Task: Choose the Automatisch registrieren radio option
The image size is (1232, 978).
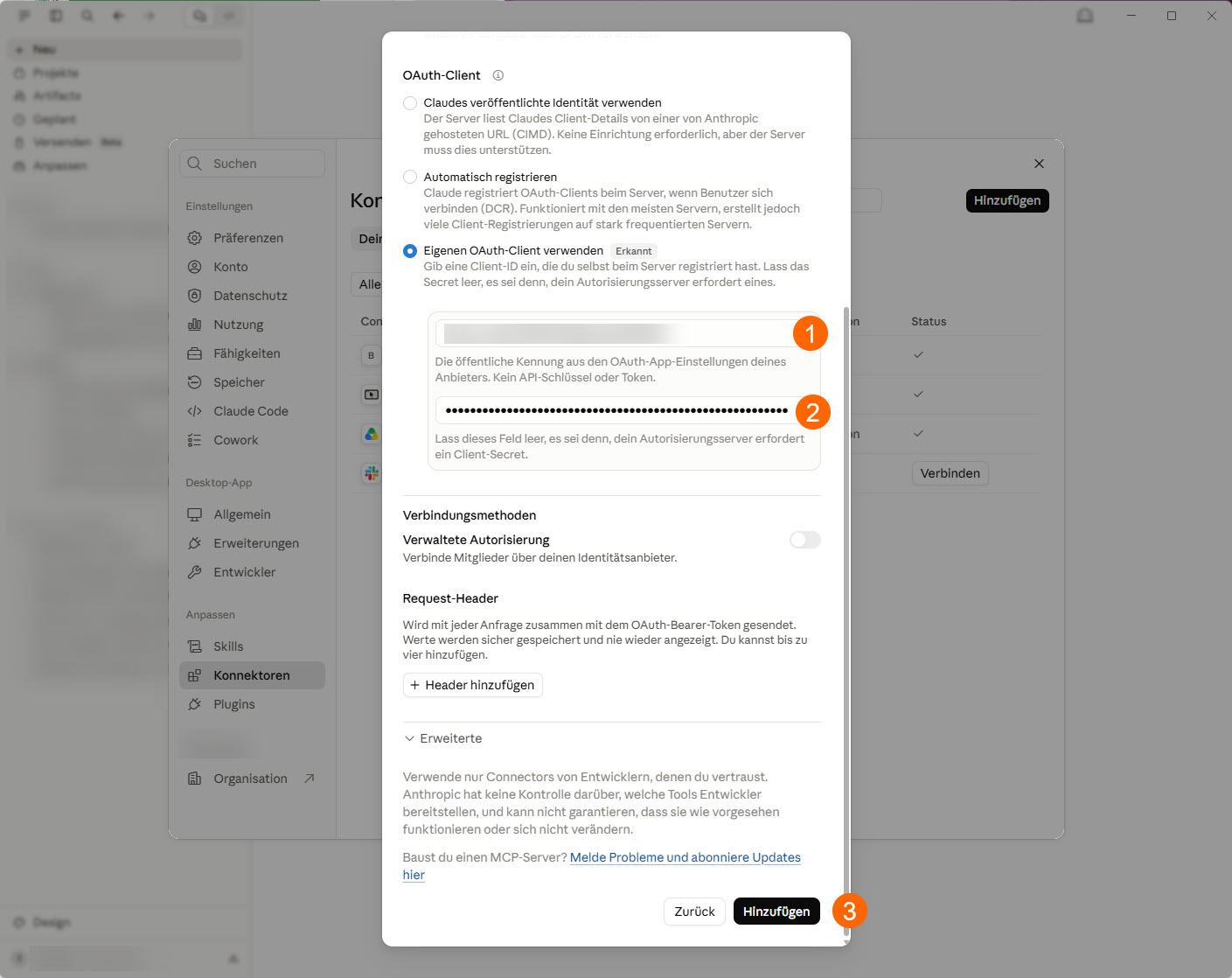Action: [x=409, y=177]
